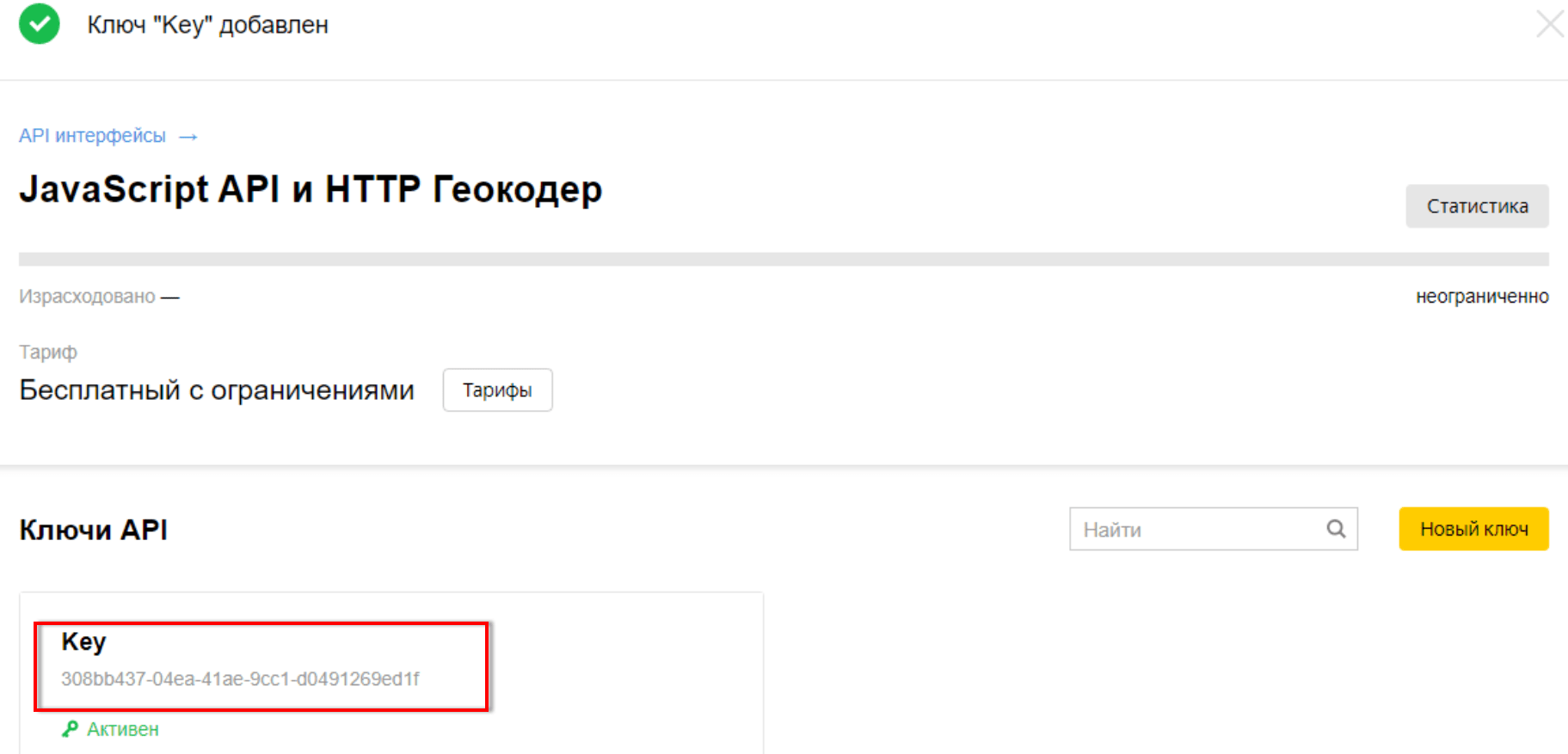Click the JavaScript API и HTTP Геокодер heading

[x=311, y=189]
